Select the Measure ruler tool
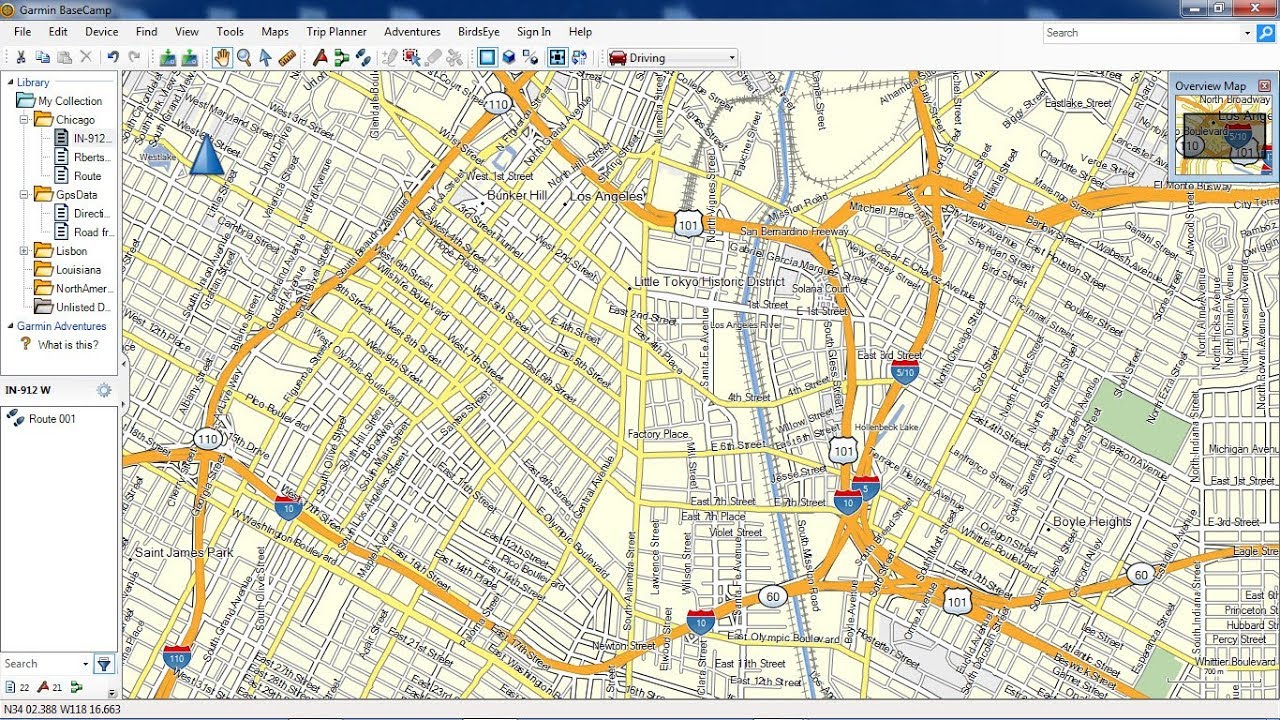The image size is (1280, 720). click(x=287, y=58)
